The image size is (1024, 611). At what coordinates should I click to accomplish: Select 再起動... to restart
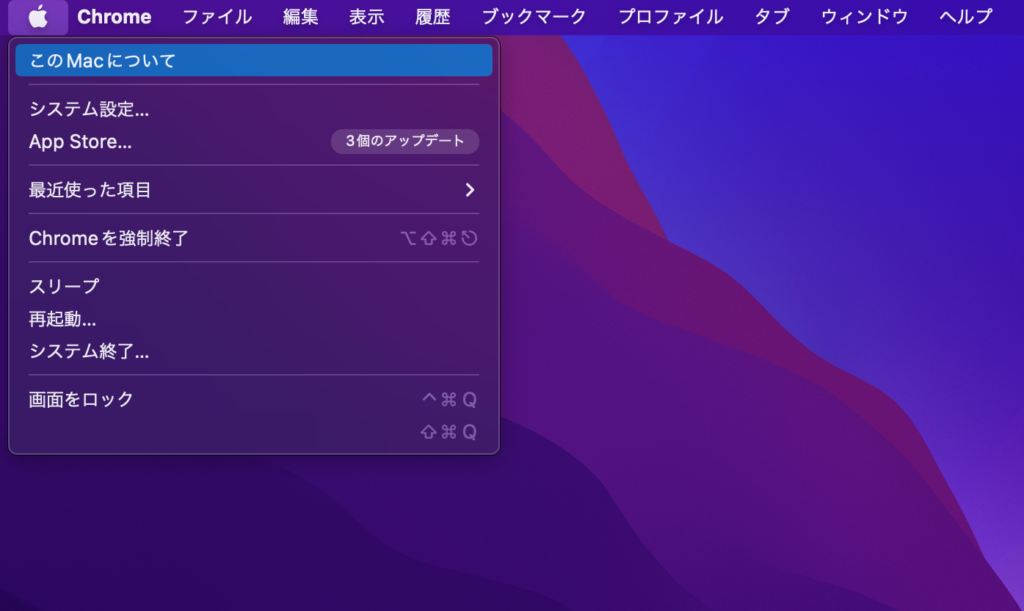[254, 319]
